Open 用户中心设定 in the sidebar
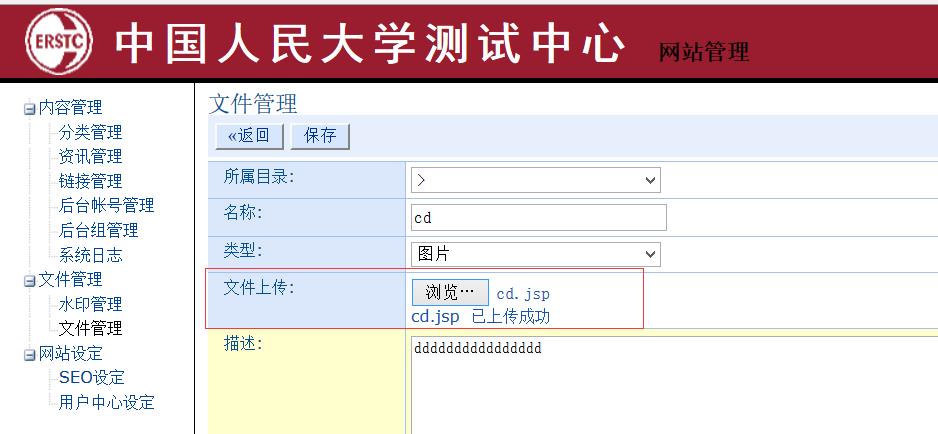This screenshot has height=434, width=938. tap(106, 402)
